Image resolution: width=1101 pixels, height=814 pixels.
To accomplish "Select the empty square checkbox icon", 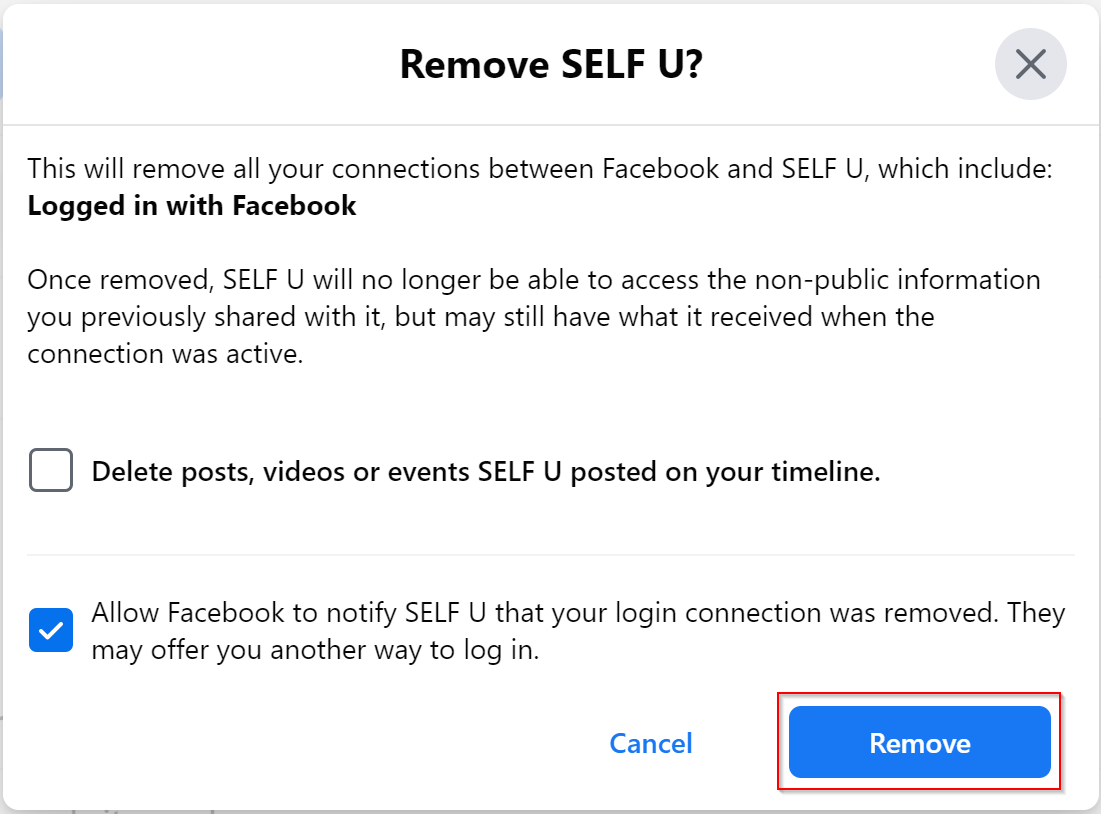I will 51,470.
